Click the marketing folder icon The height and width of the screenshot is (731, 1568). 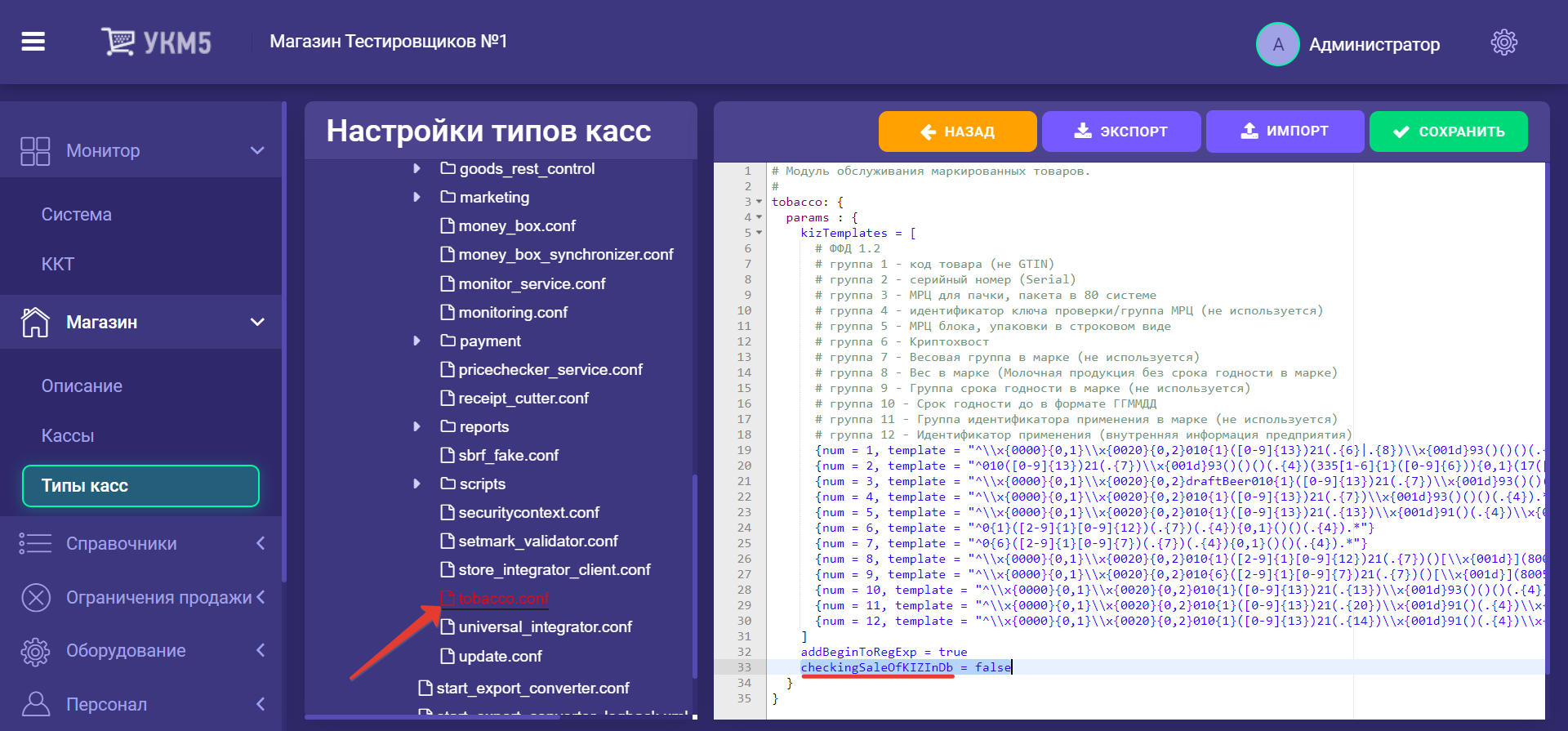(448, 197)
